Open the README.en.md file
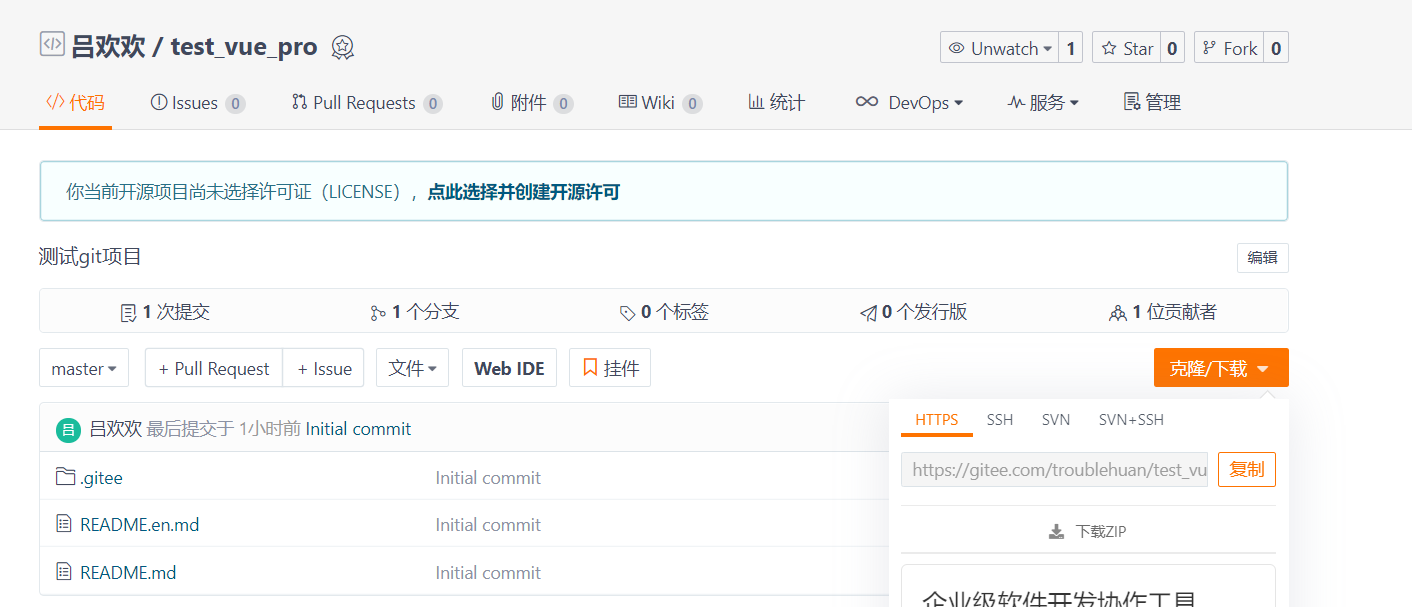 pyautogui.click(x=140, y=524)
